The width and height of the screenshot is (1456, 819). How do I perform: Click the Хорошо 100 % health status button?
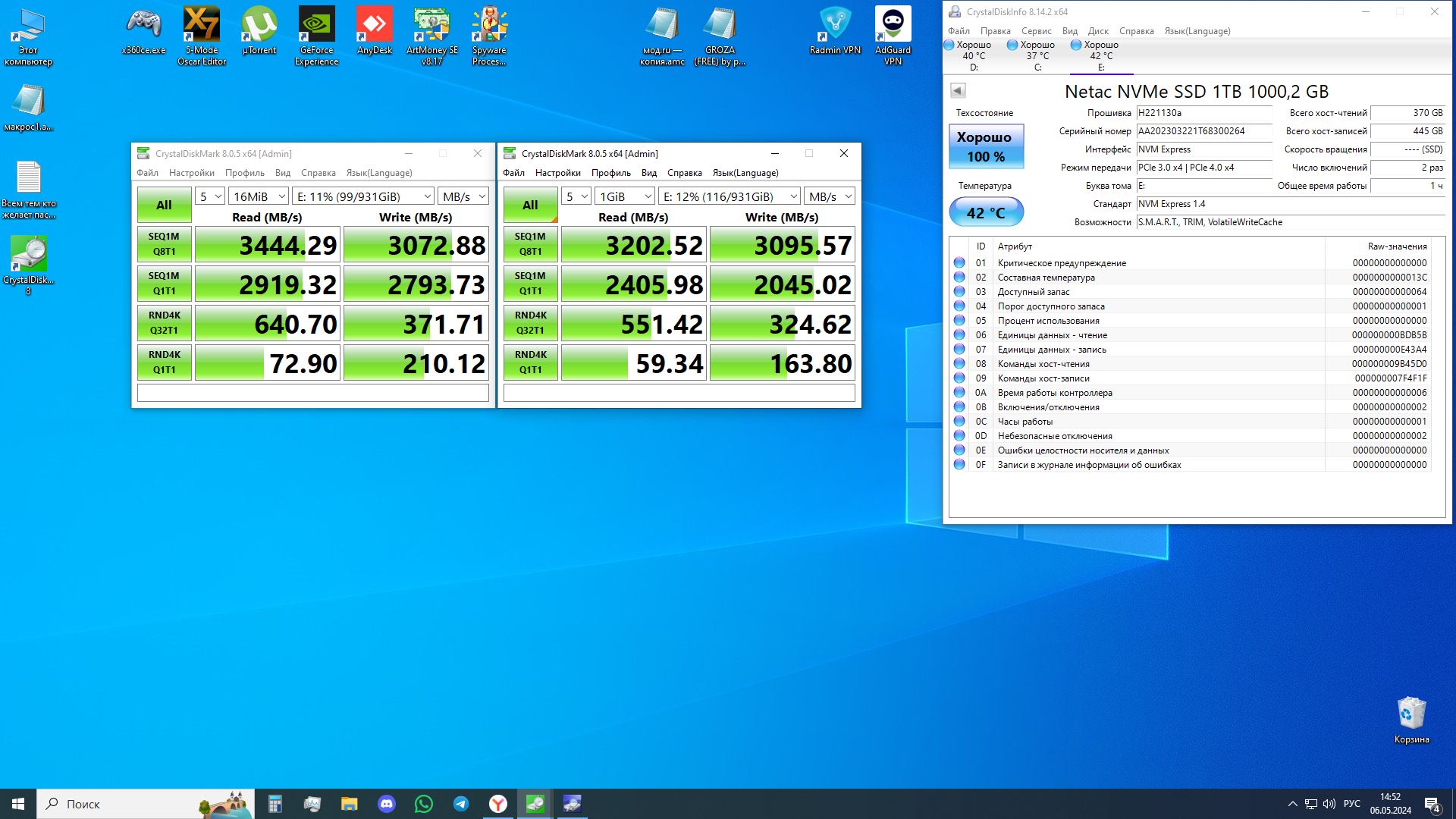986,146
